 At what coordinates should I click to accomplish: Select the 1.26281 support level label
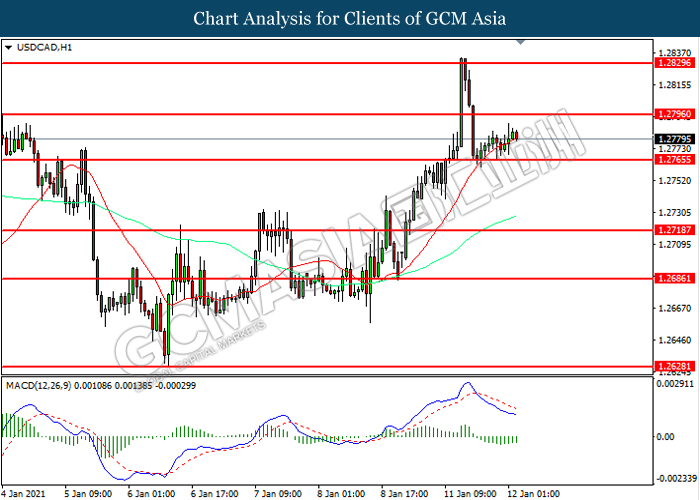[675, 367]
